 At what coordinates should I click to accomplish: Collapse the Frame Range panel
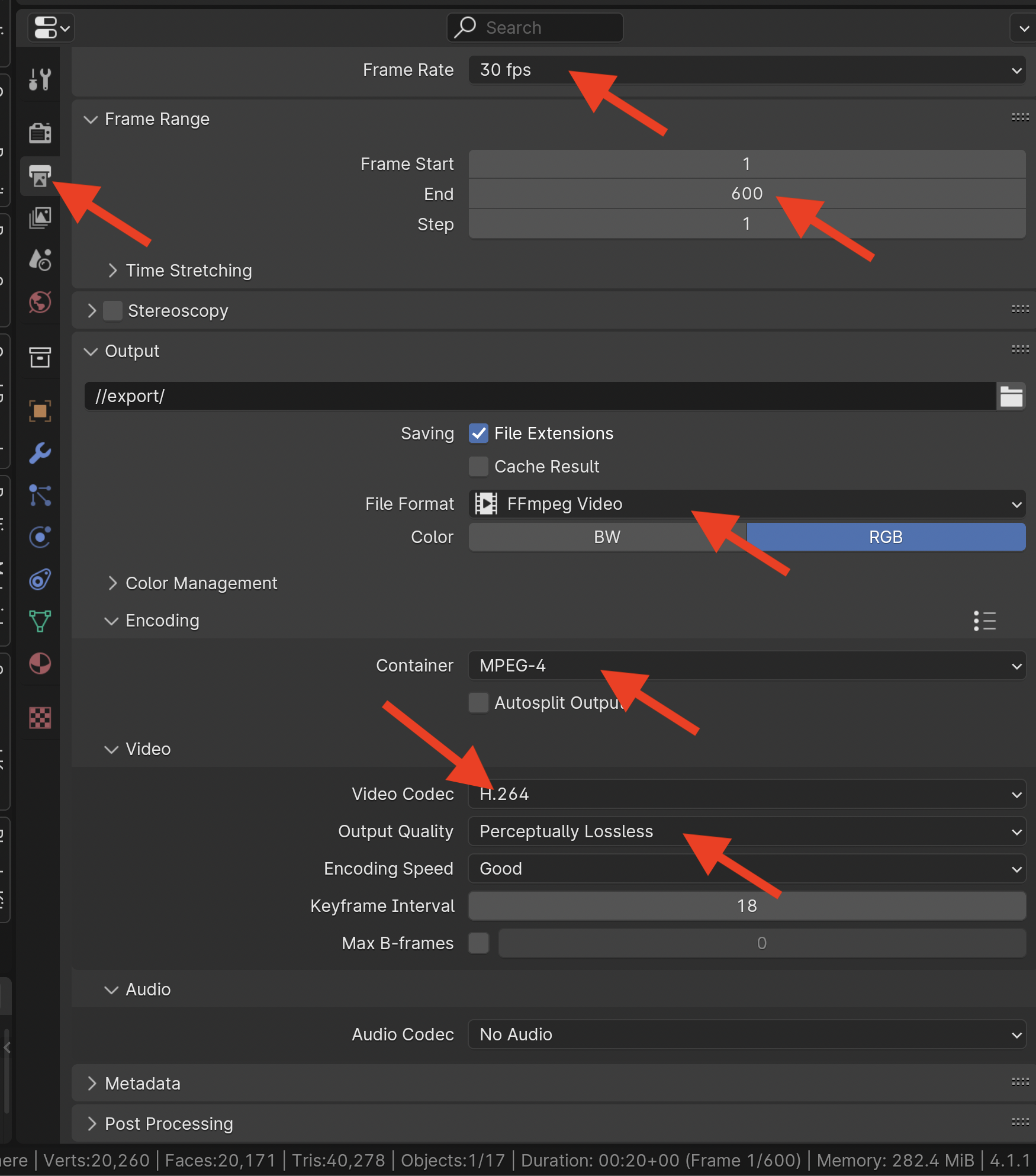[91, 120]
